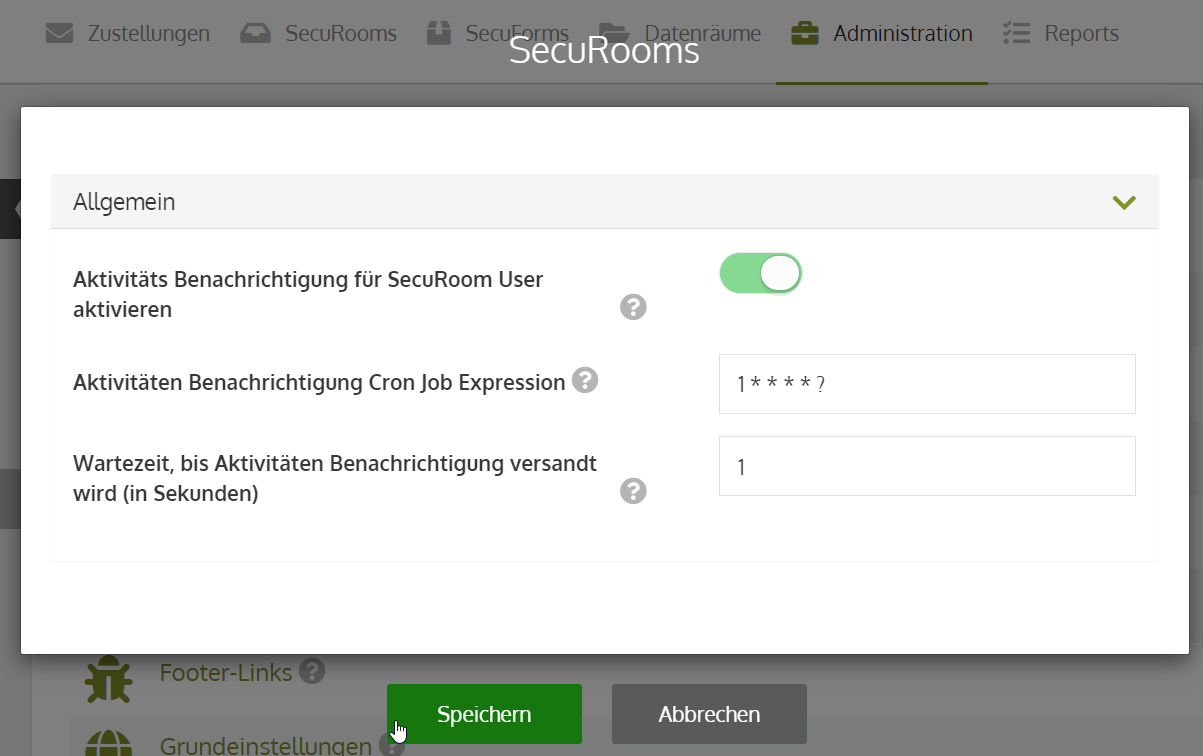Viewport: 1203px width, 756px height.
Task: Show help for Footer-Links
Action: pos(312,671)
